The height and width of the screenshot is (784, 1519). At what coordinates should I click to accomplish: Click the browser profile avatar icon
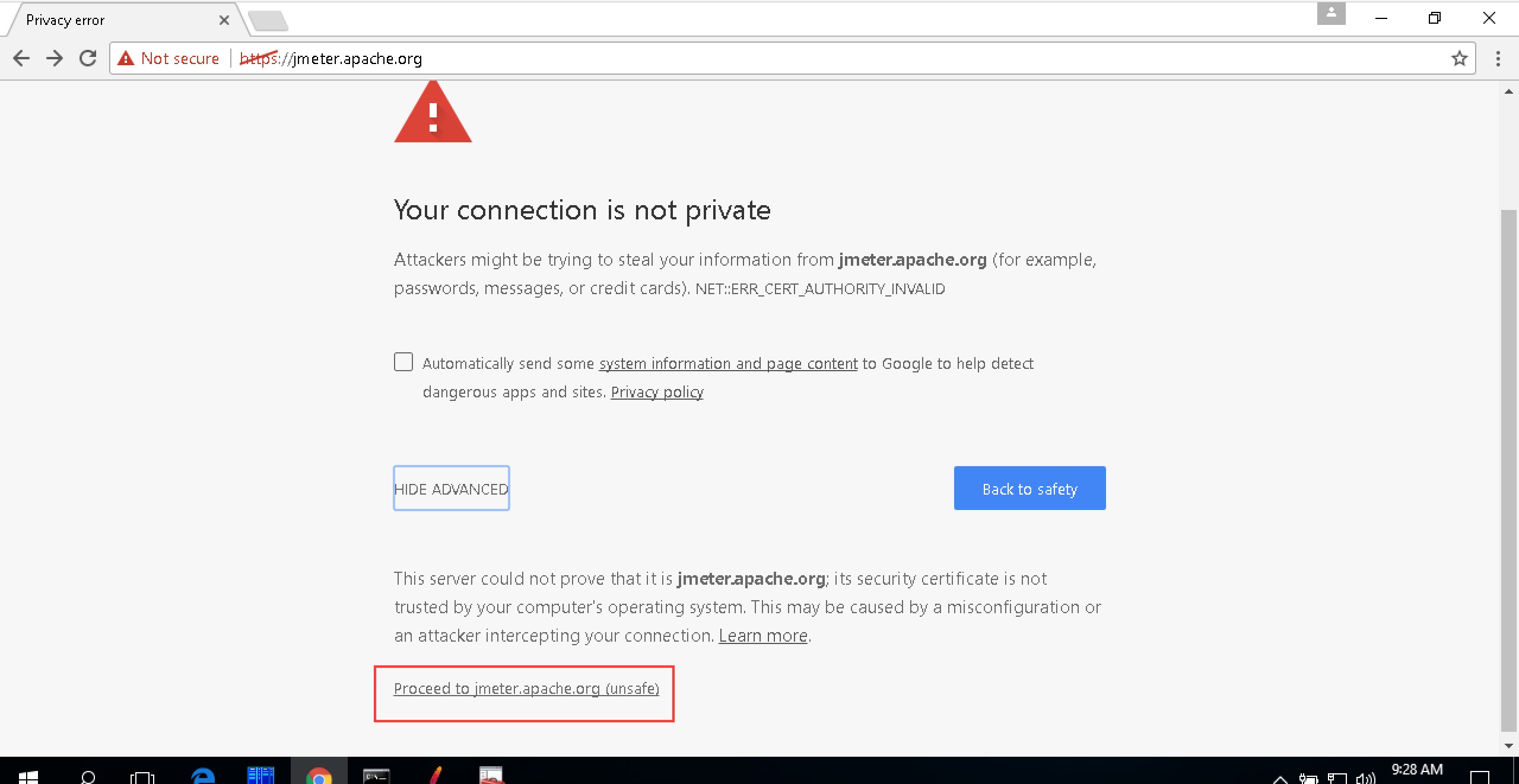click(1331, 14)
